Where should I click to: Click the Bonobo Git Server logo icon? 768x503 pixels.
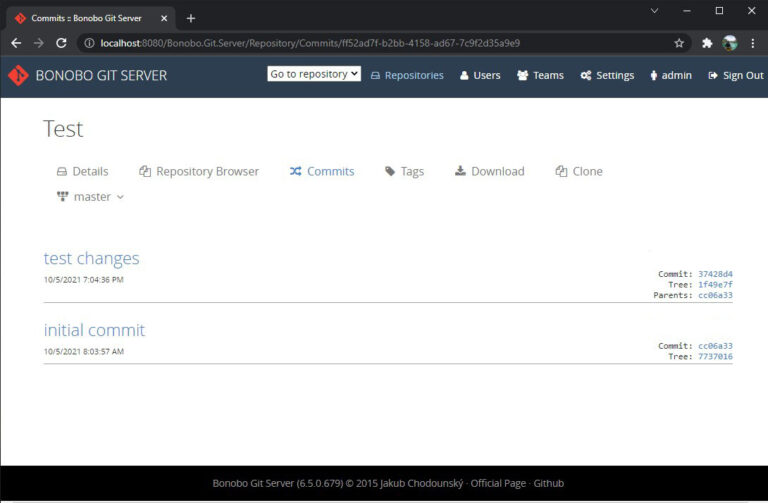[x=19, y=75]
